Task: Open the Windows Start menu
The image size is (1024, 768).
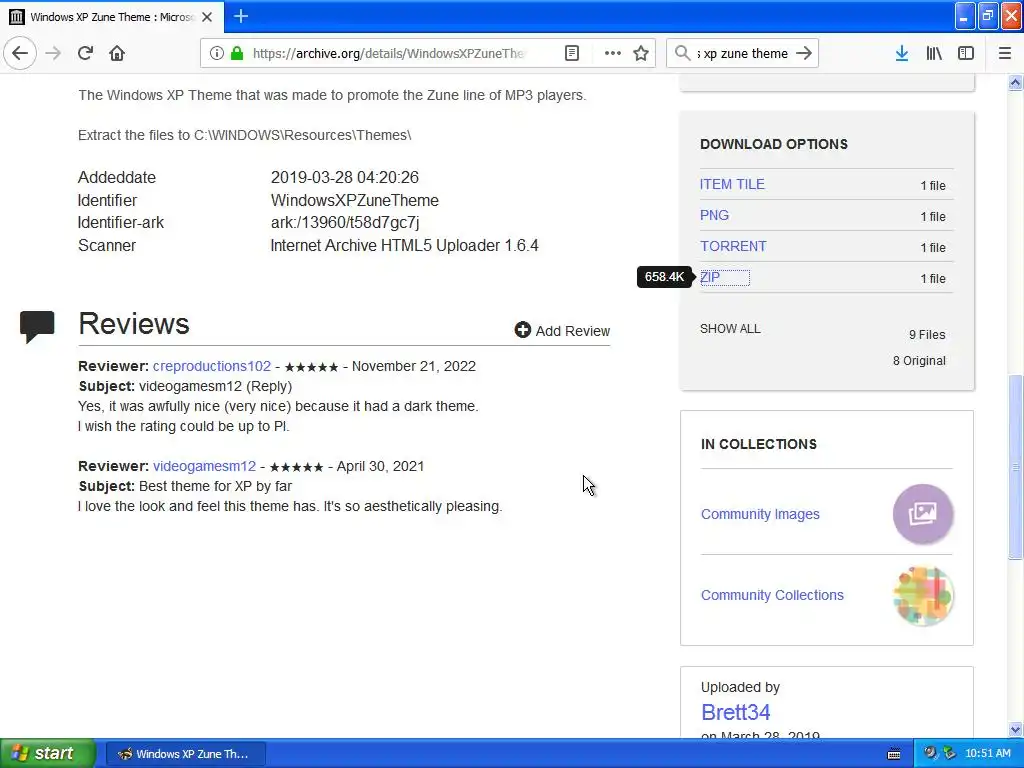Action: pyautogui.click(x=47, y=753)
